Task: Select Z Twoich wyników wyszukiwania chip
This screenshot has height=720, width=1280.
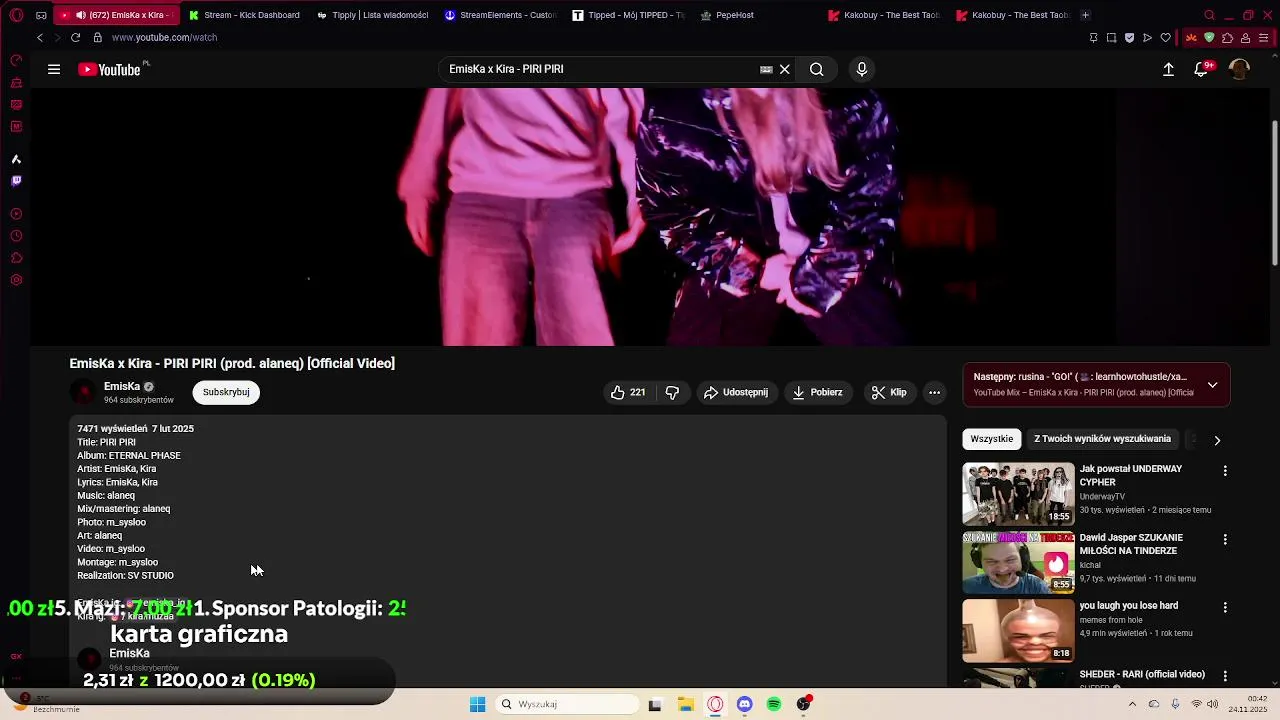Action: (x=1102, y=439)
